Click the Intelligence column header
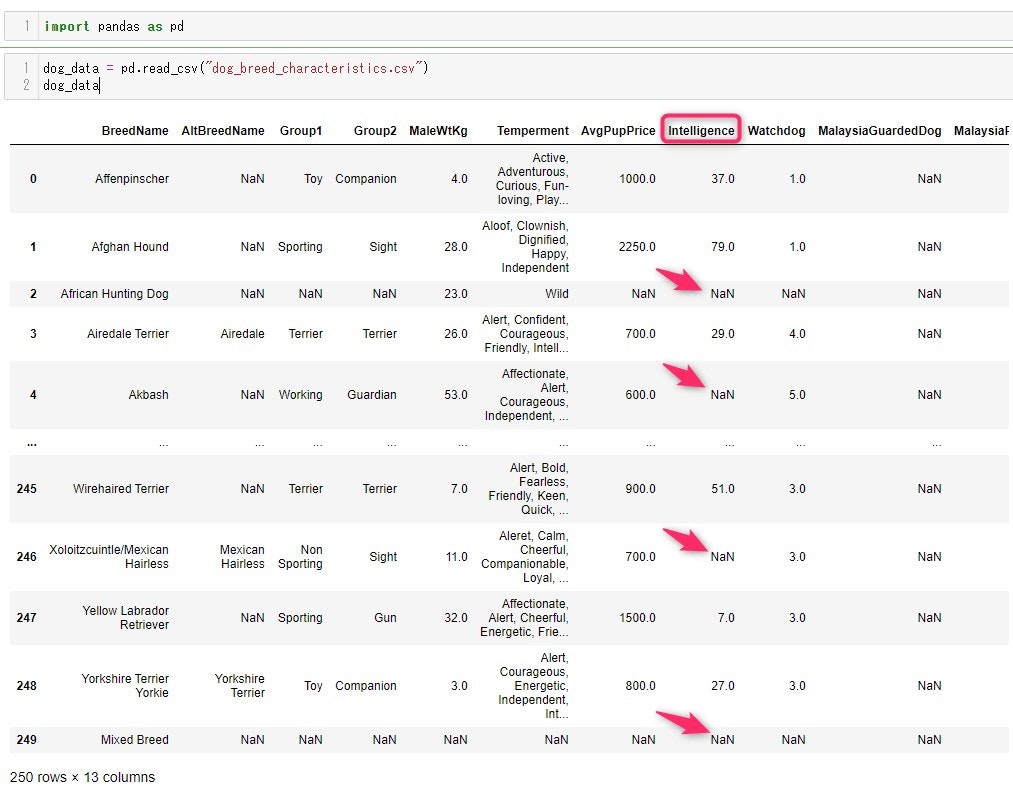This screenshot has height=793, width=1013. click(x=701, y=131)
